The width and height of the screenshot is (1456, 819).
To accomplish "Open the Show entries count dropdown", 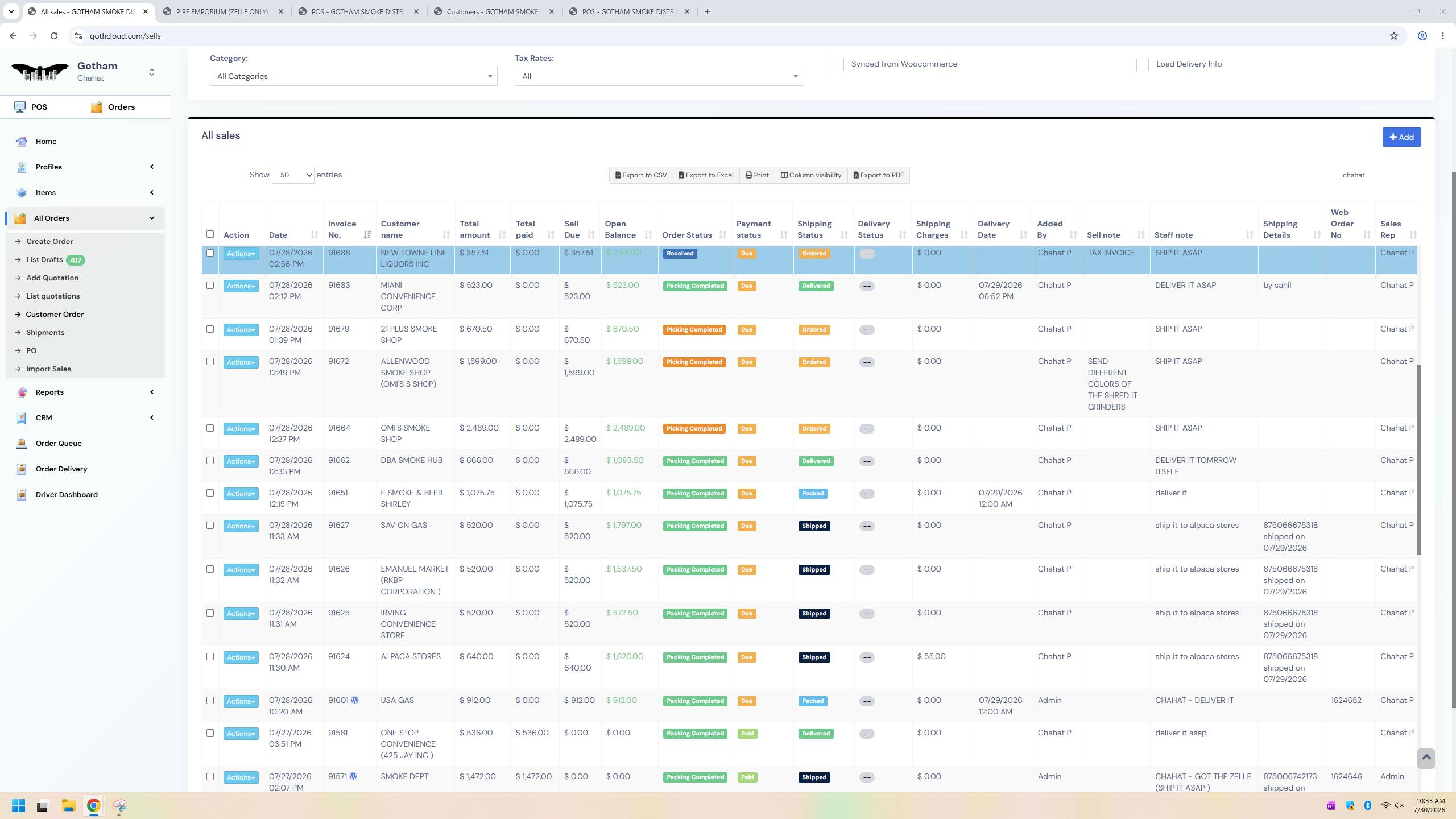I will pos(293,175).
